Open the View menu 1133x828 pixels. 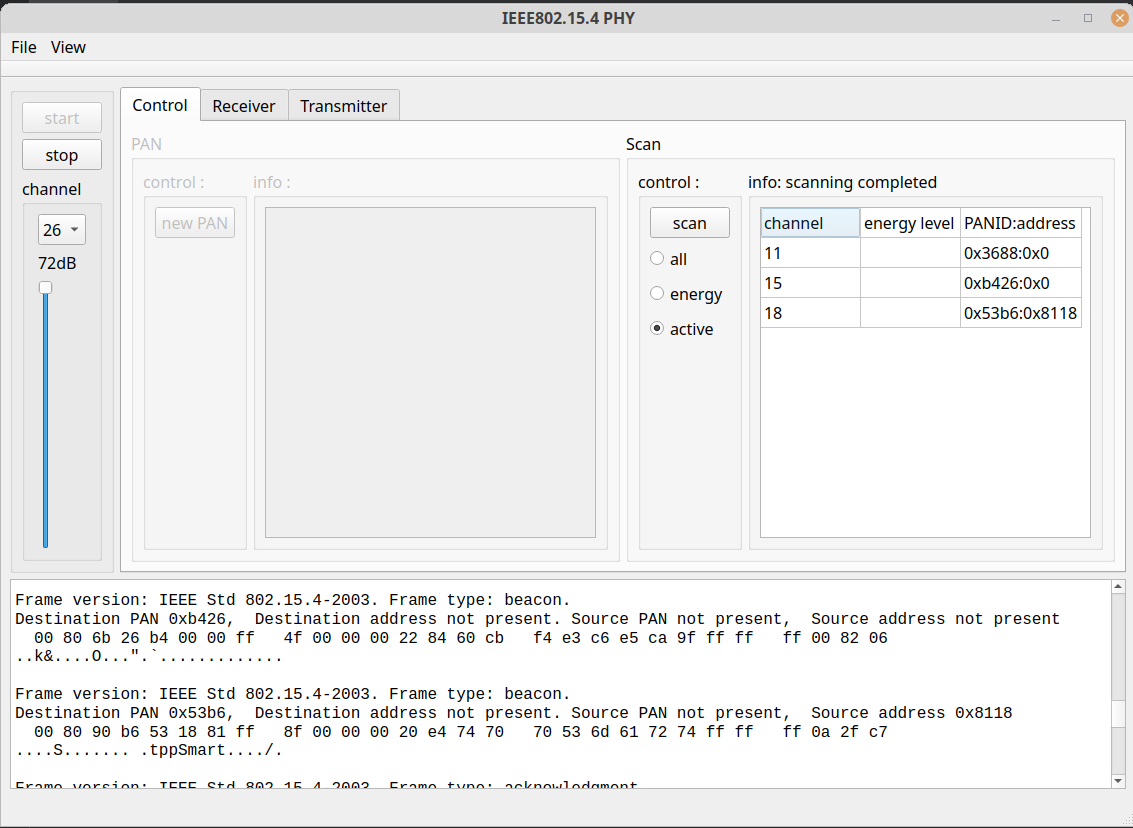tap(67, 47)
